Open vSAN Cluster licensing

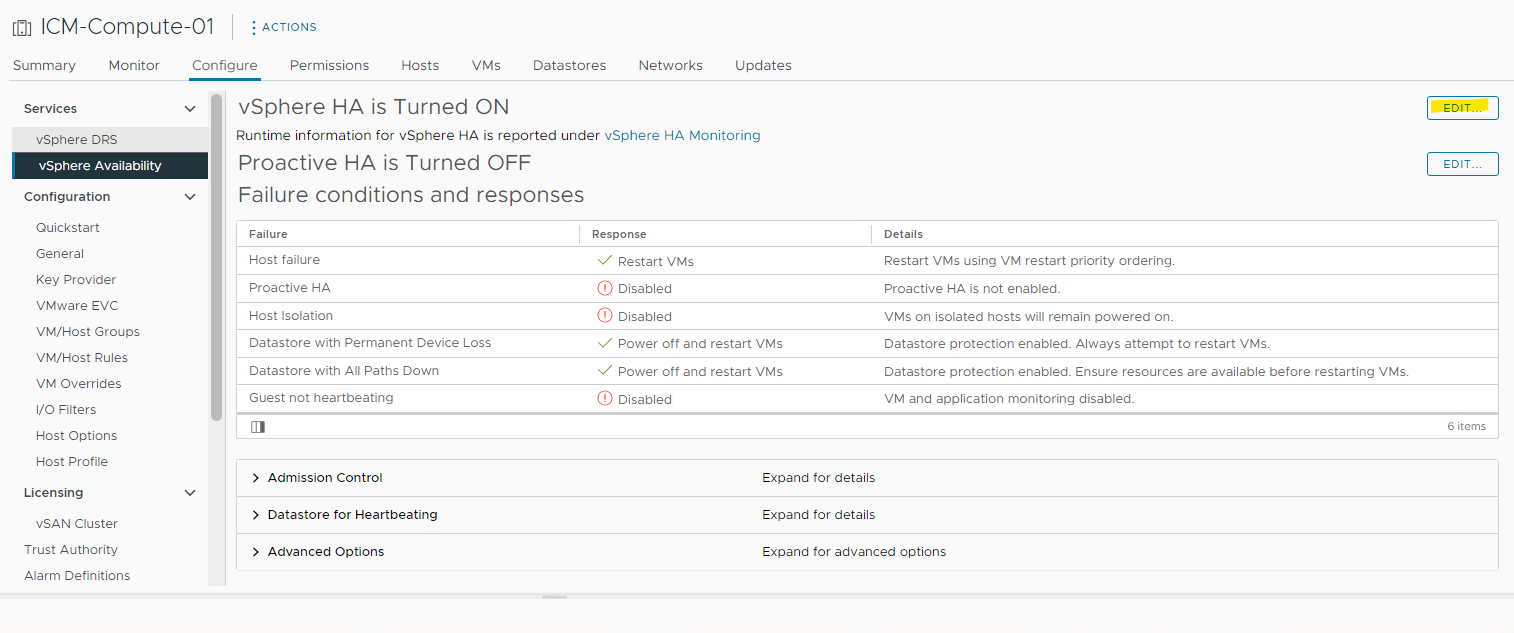click(x=77, y=523)
